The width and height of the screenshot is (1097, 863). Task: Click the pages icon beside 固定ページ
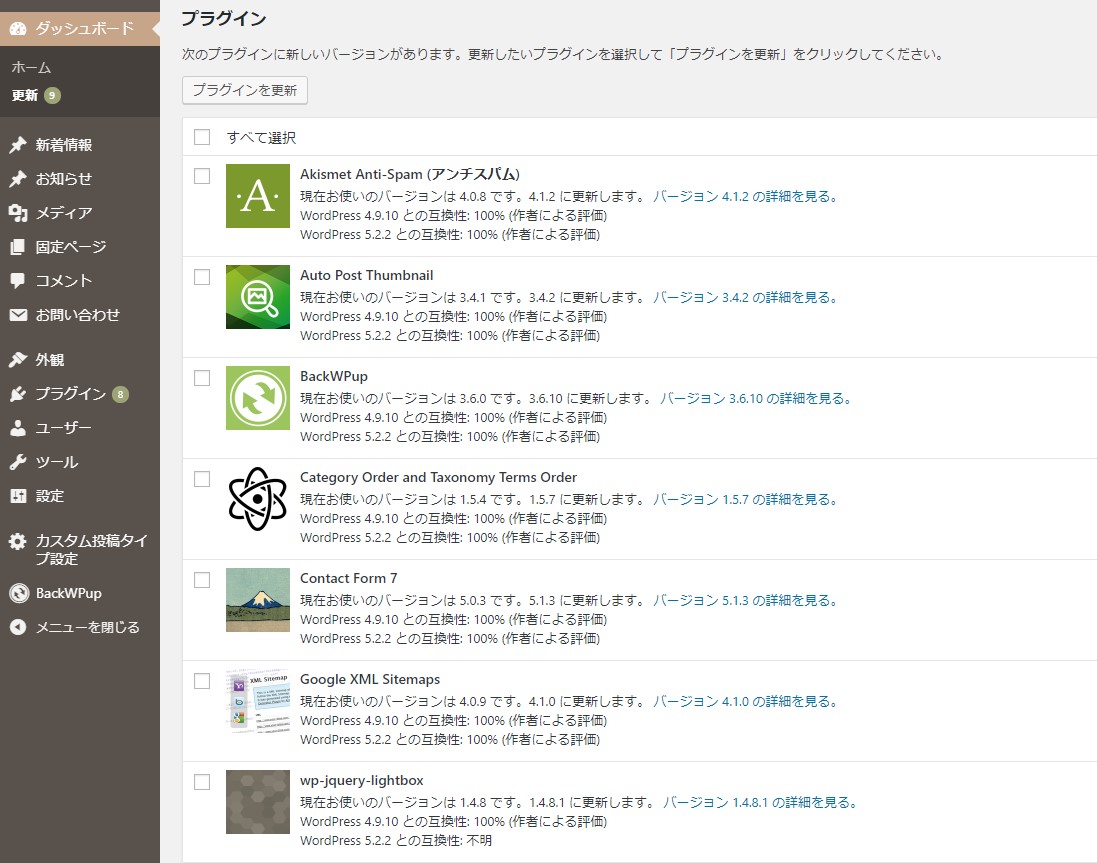(x=18, y=247)
